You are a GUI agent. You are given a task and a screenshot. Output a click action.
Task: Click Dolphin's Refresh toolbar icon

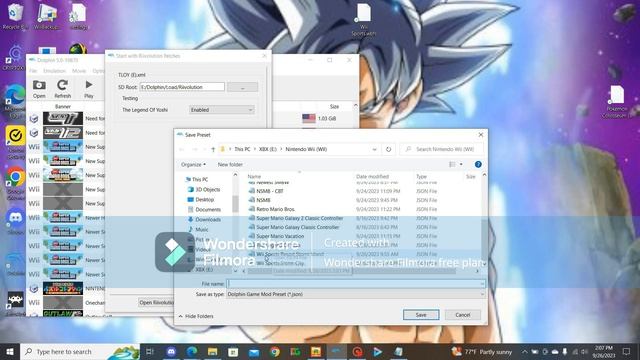coord(62,89)
